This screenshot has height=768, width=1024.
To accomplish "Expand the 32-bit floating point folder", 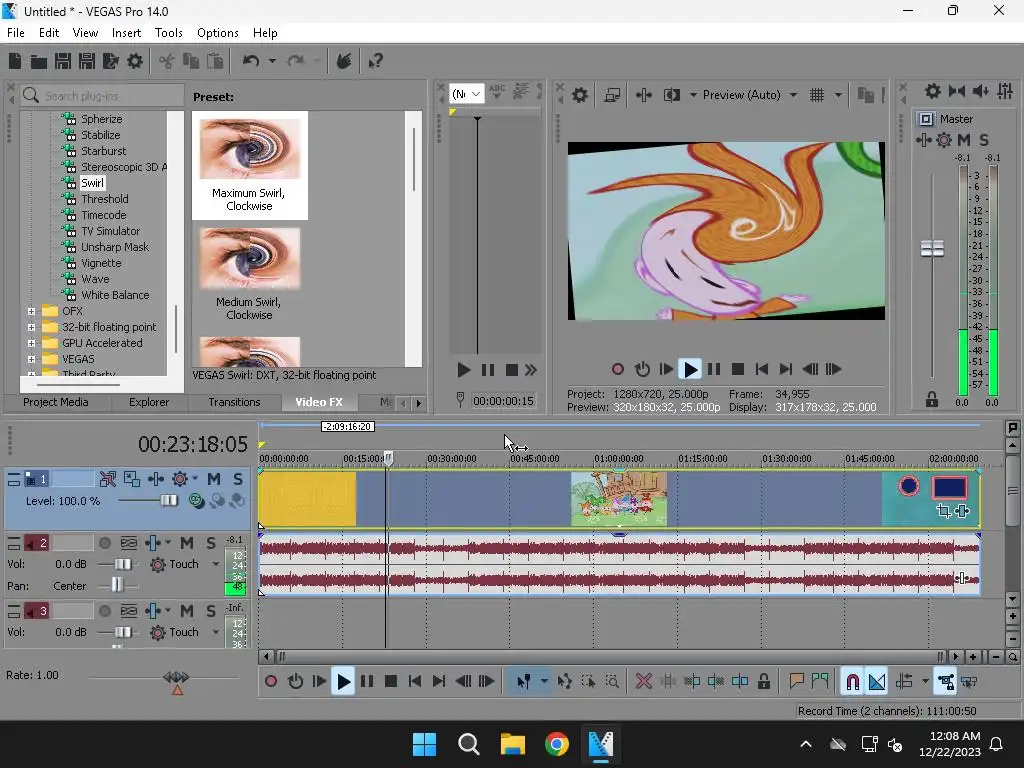I will point(31,327).
